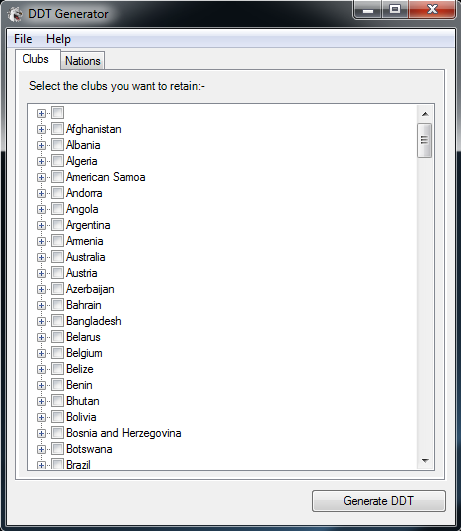Expand the Albania clubs list

[41, 146]
